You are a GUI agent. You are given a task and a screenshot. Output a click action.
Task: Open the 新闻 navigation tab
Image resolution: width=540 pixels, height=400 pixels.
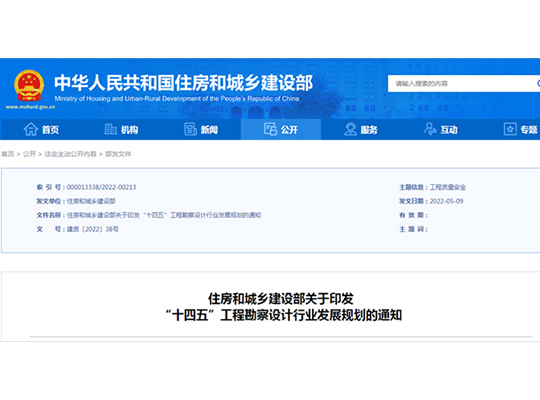201,130
